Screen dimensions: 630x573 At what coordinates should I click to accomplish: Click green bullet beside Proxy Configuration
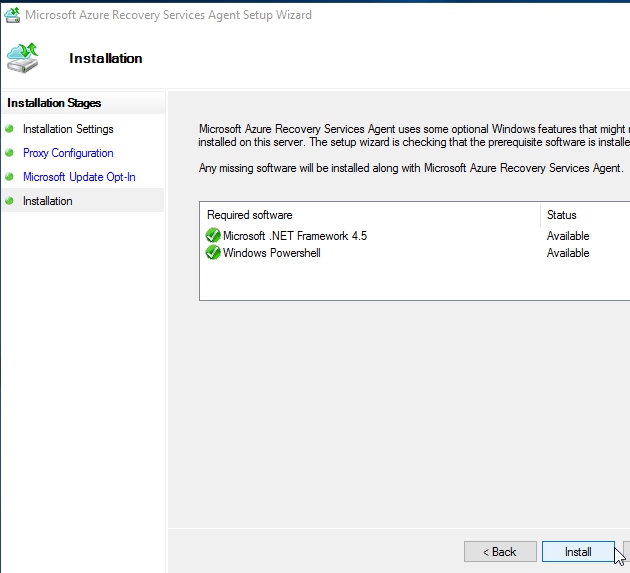tap(10, 153)
